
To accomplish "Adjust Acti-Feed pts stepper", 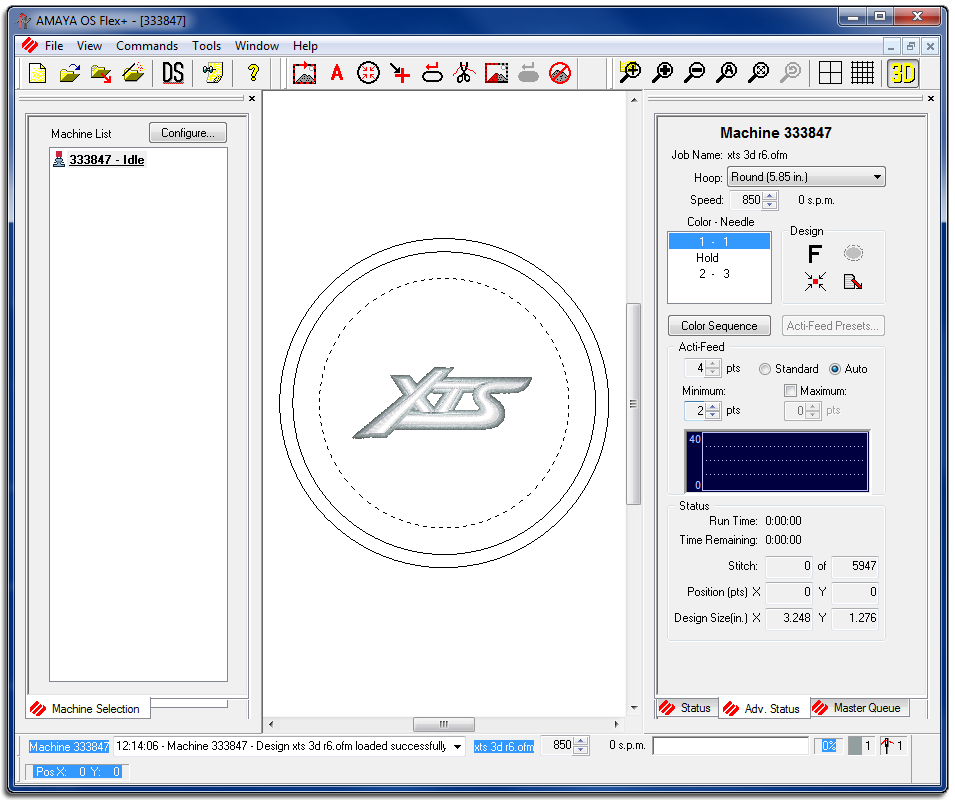I will pos(713,368).
